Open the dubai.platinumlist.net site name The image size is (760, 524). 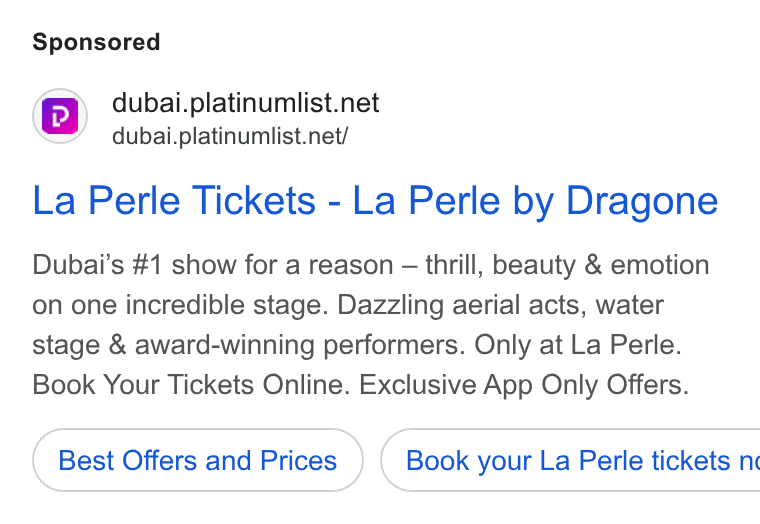click(245, 103)
